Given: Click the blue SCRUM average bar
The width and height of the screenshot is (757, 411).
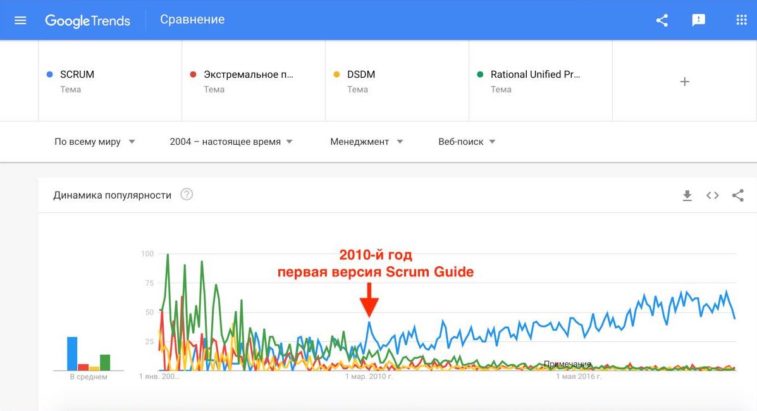Looking at the screenshot, I should 72,353.
